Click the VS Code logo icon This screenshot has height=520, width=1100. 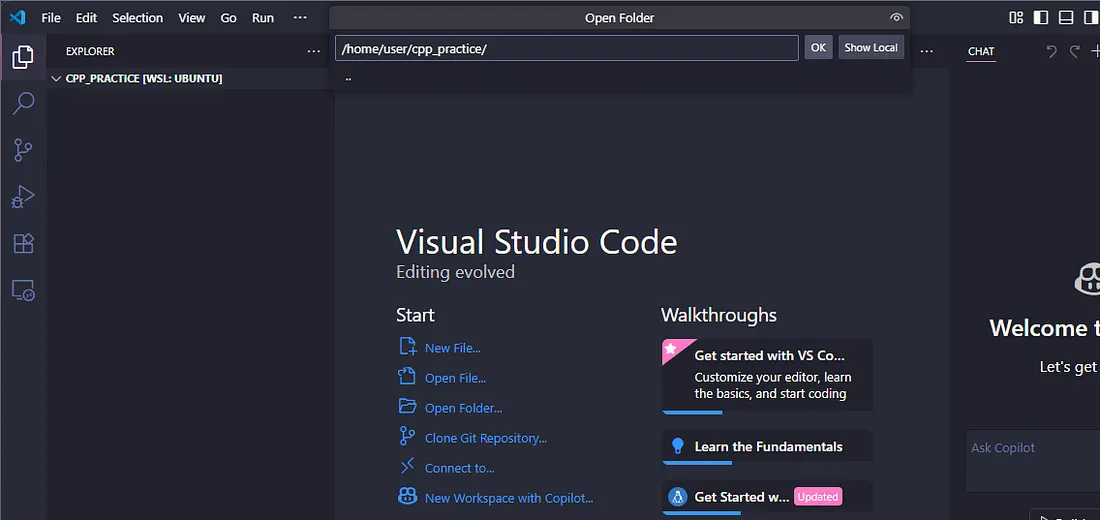pyautogui.click(x=18, y=18)
